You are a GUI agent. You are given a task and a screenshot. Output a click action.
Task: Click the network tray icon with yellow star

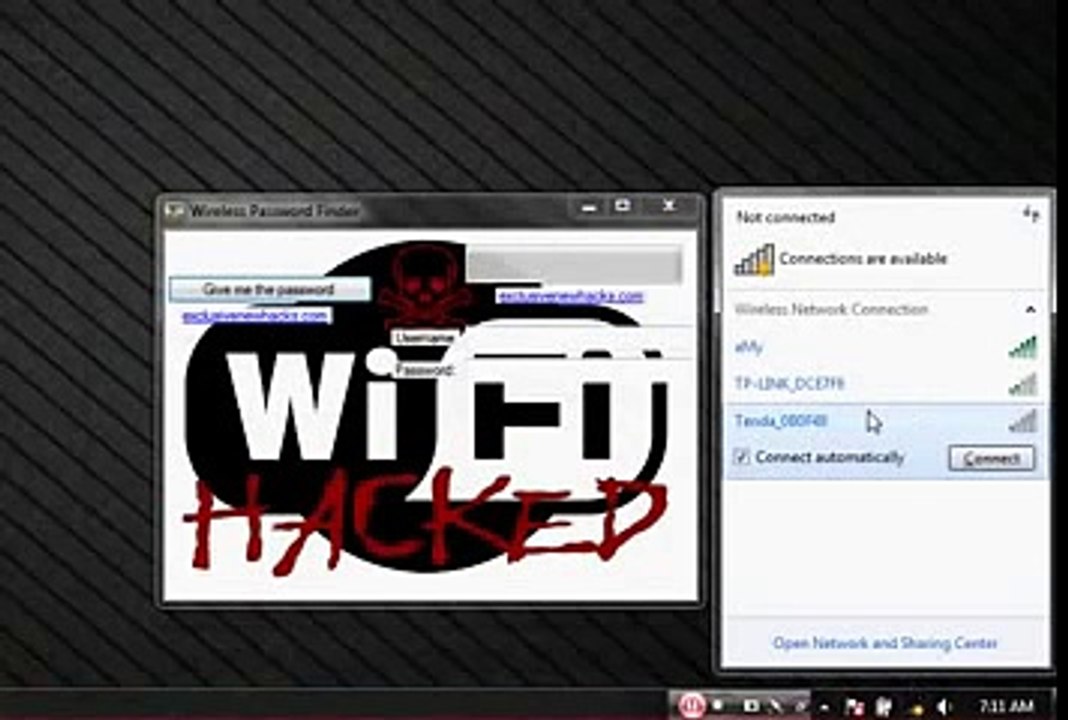click(x=917, y=708)
